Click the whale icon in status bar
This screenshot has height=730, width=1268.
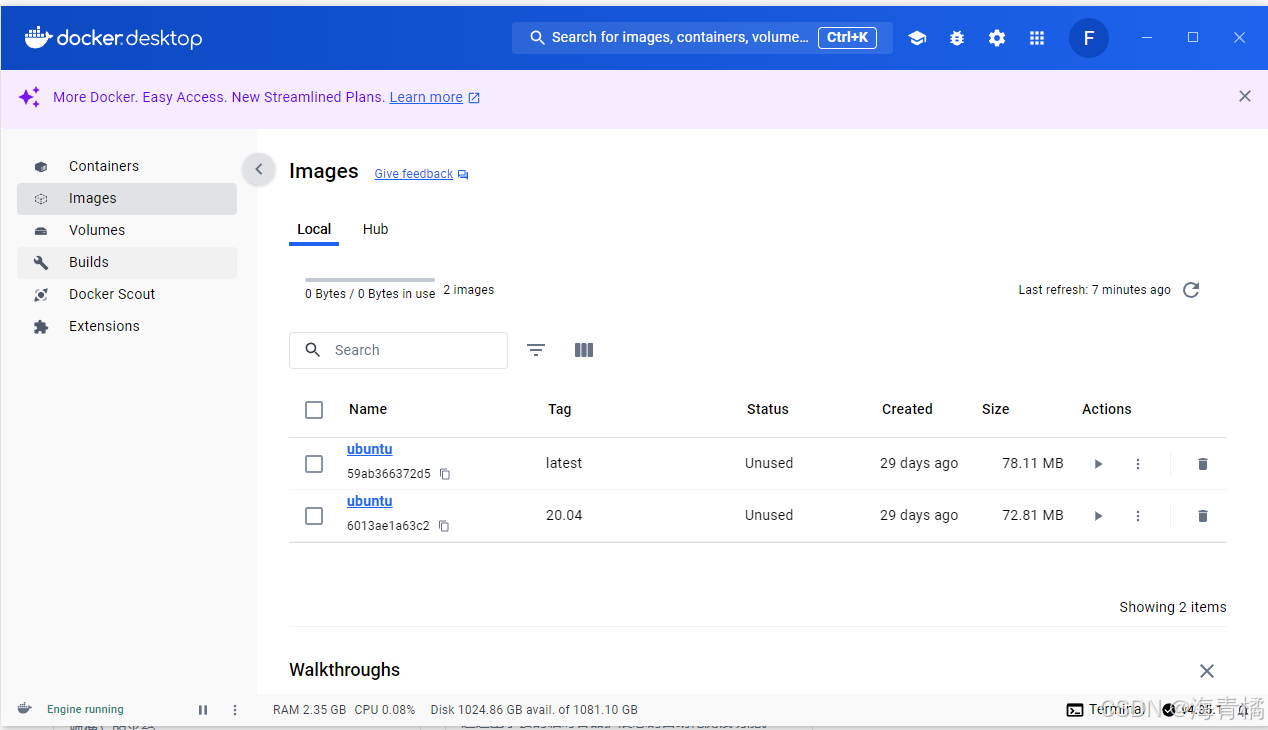24,709
